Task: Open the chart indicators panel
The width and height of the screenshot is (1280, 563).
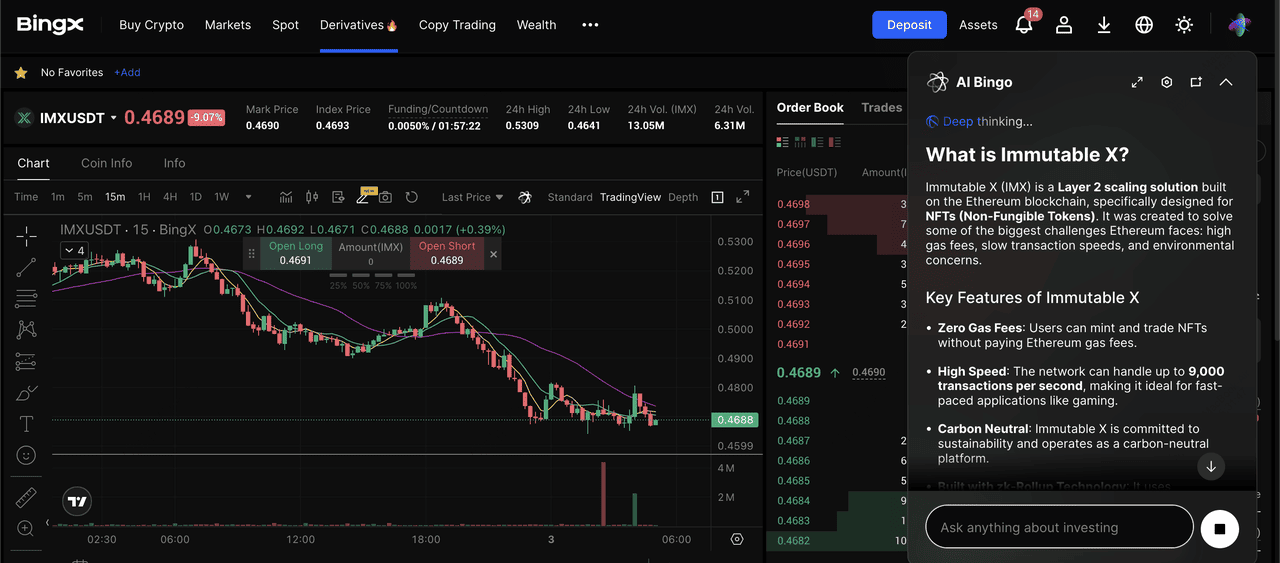Action: tap(286, 197)
